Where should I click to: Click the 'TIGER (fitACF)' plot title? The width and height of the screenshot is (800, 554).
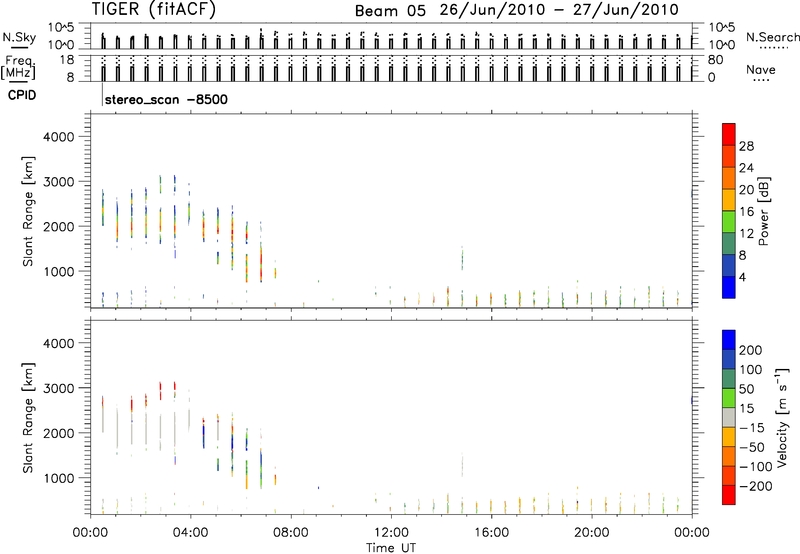154,9
